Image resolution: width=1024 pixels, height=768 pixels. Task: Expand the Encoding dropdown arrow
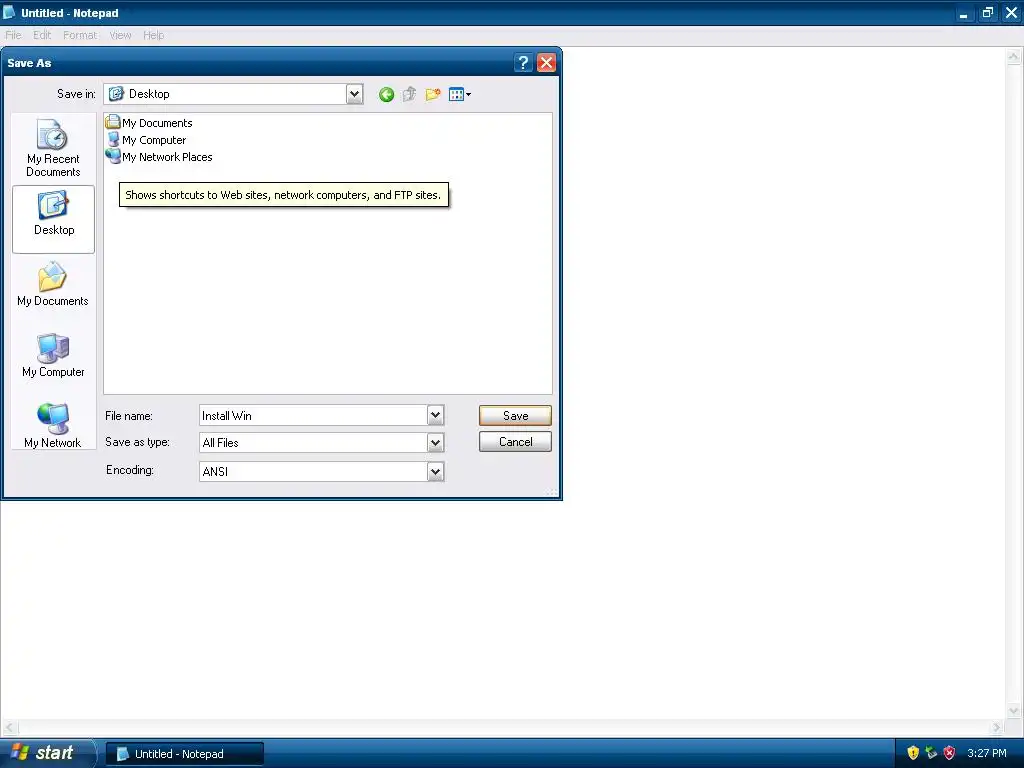click(x=436, y=472)
